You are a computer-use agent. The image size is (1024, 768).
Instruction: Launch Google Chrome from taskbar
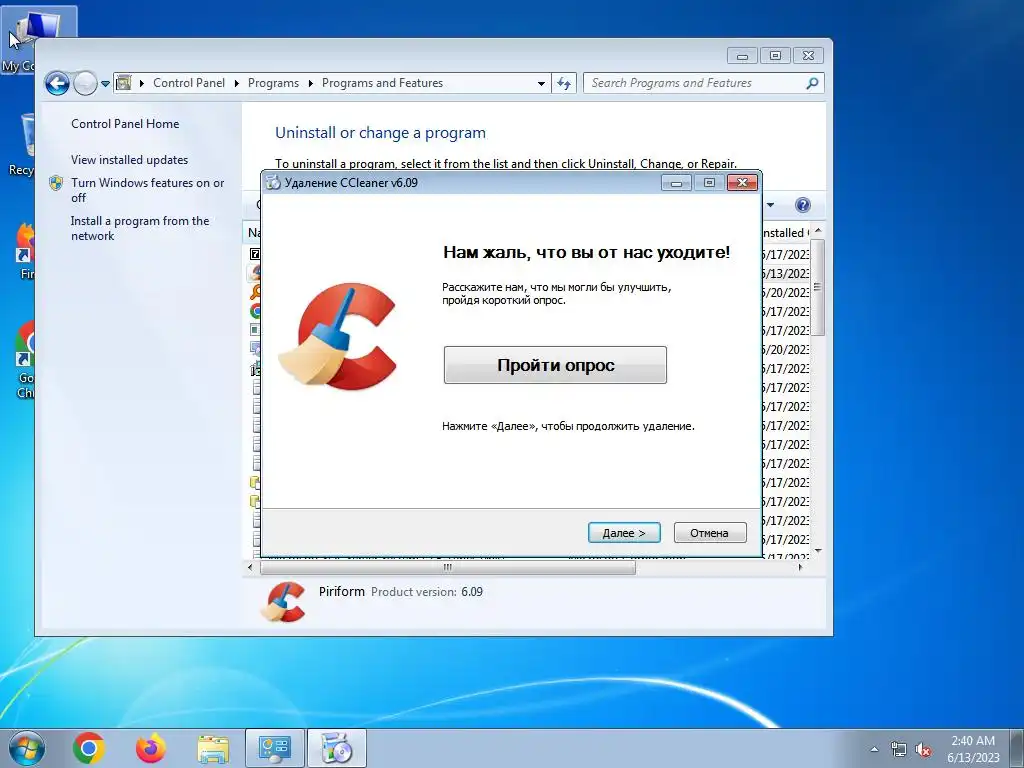89,748
